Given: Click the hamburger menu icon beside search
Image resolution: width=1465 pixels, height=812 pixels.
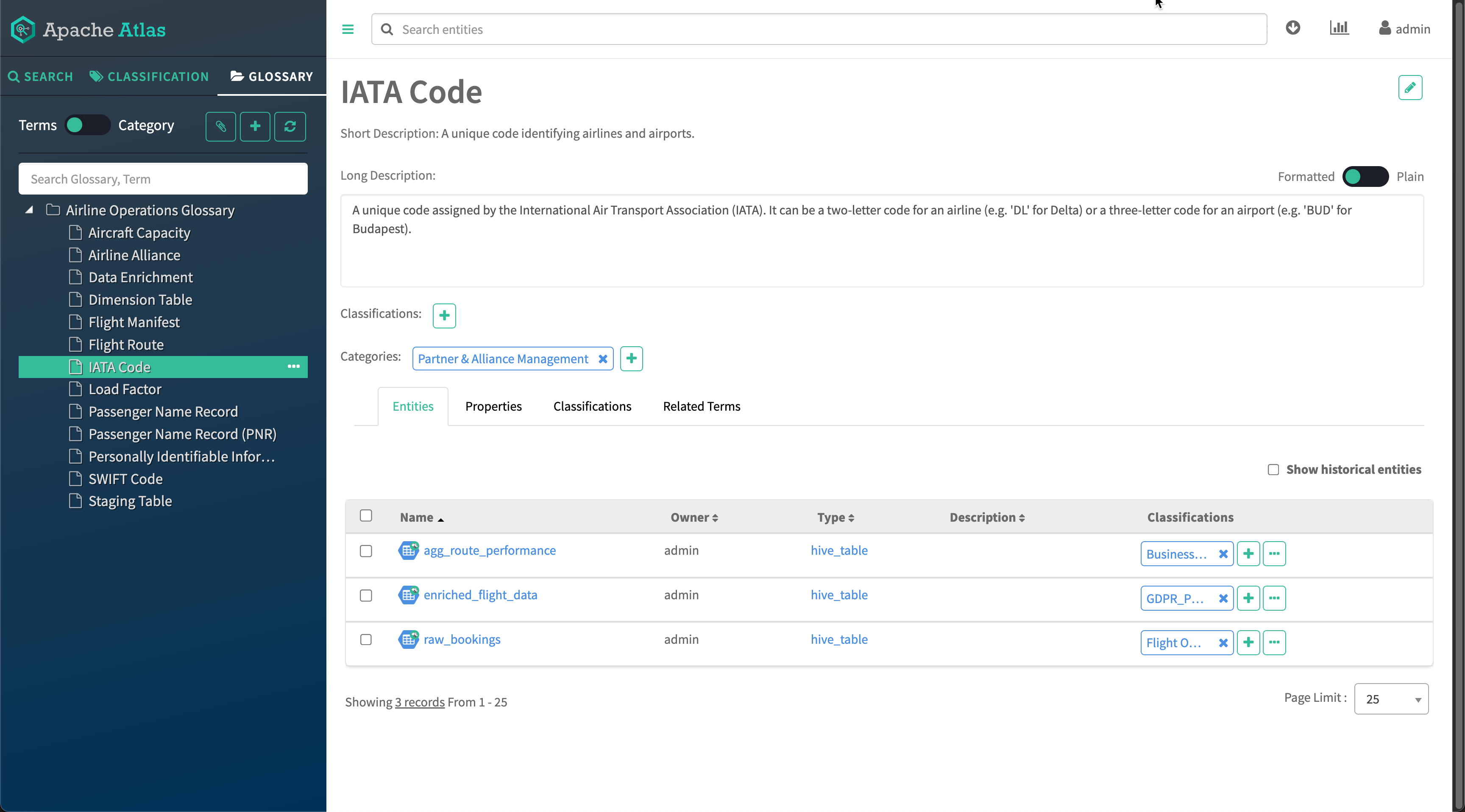Looking at the screenshot, I should click(x=348, y=30).
